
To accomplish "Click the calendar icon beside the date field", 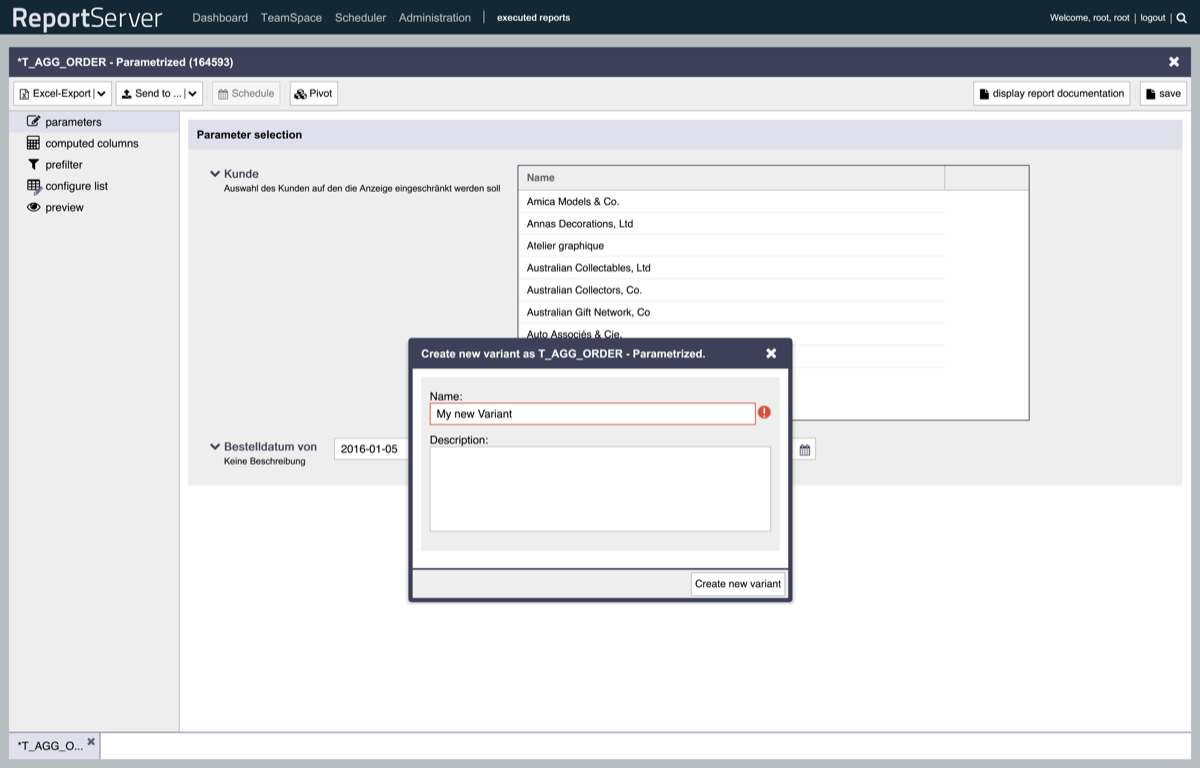I will coord(804,450).
